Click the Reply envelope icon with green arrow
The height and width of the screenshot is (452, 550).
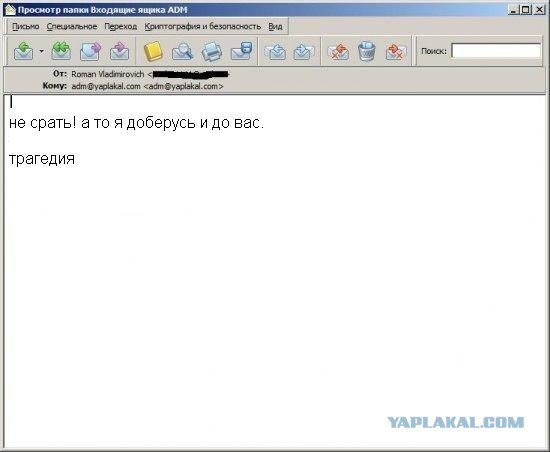click(24, 51)
